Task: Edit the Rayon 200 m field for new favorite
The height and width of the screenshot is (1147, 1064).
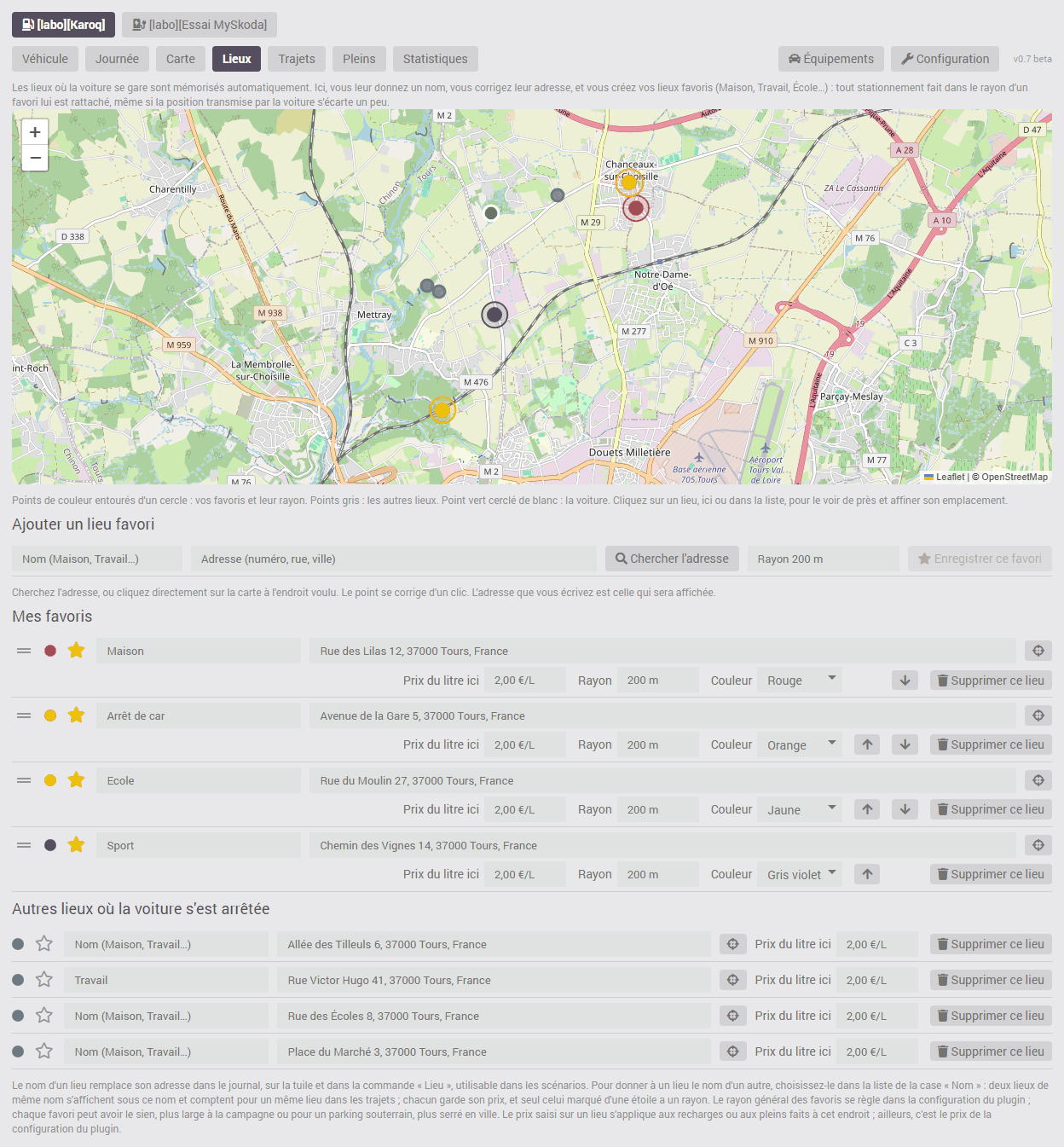Action: tap(824, 559)
